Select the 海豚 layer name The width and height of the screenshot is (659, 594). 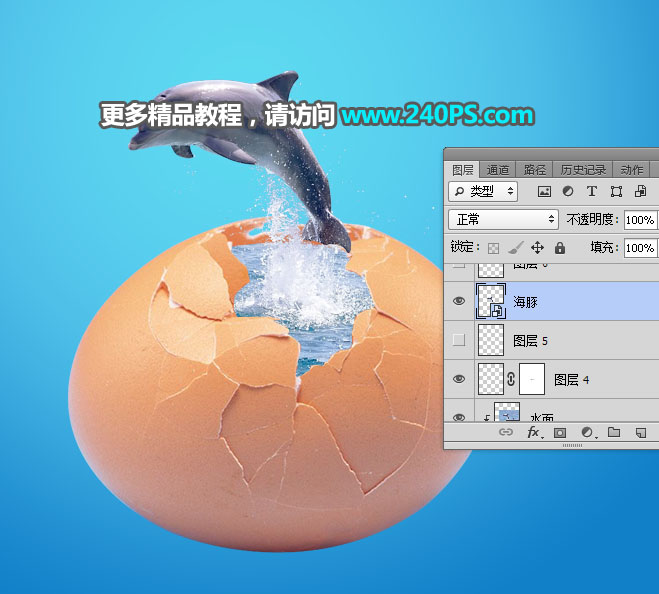[x=525, y=302]
